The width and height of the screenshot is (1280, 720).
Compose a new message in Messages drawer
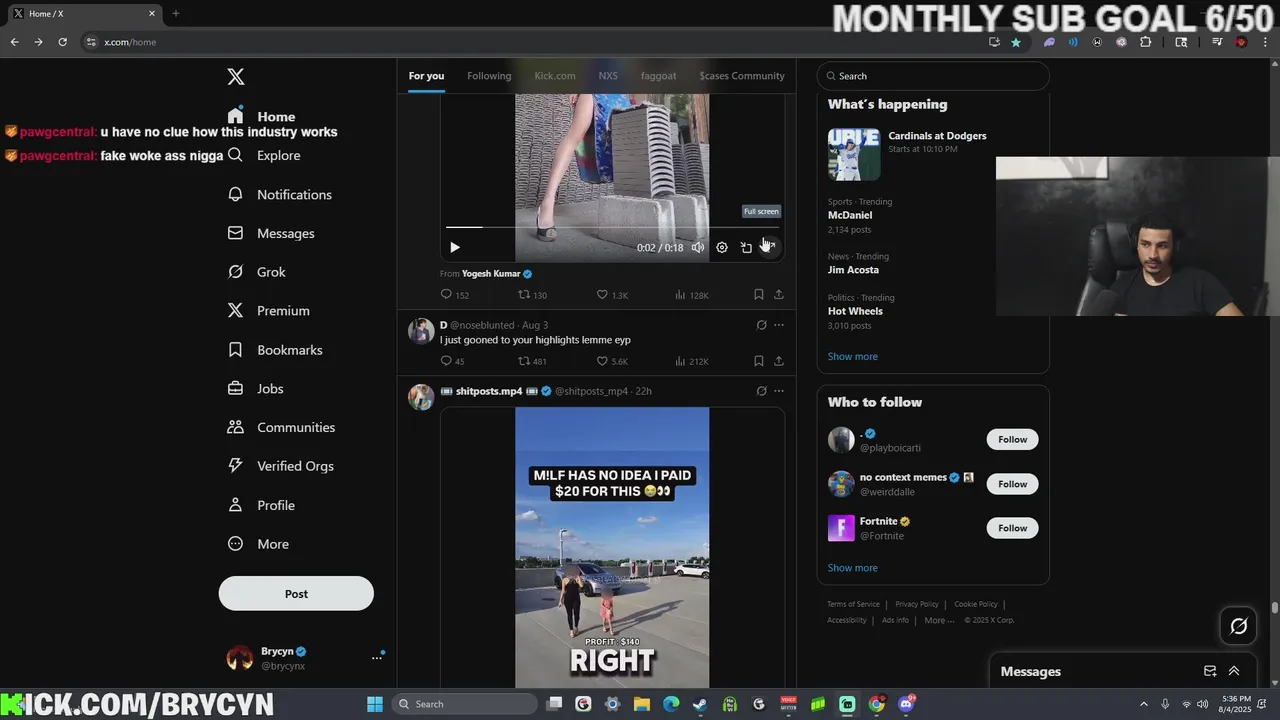click(1210, 671)
